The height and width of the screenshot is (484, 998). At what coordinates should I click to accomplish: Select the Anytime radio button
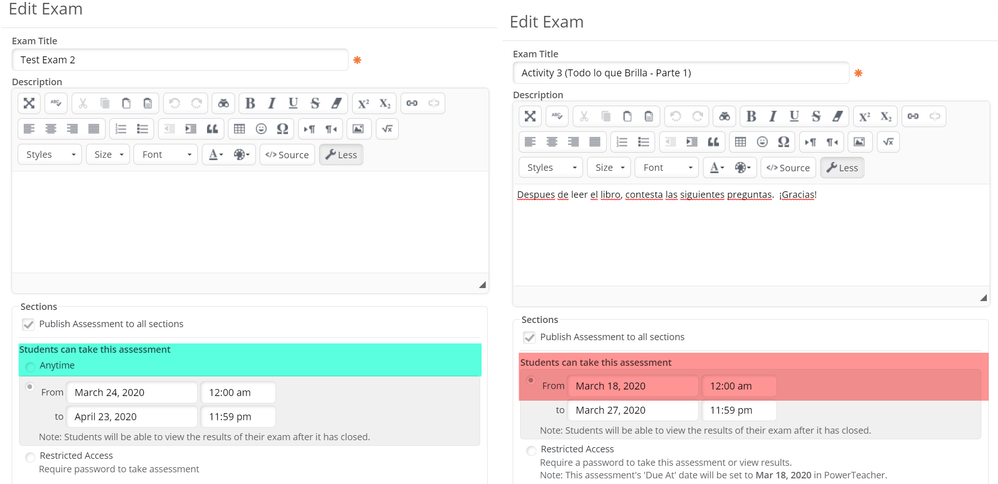coord(31,366)
